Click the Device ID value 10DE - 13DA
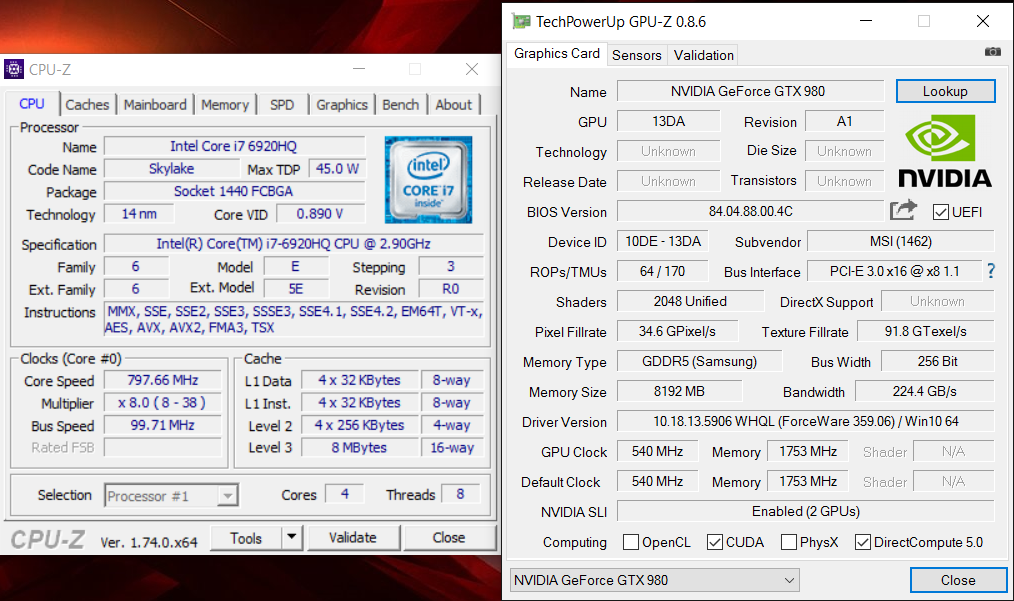Viewport: 1014px width, 601px height. tap(663, 241)
